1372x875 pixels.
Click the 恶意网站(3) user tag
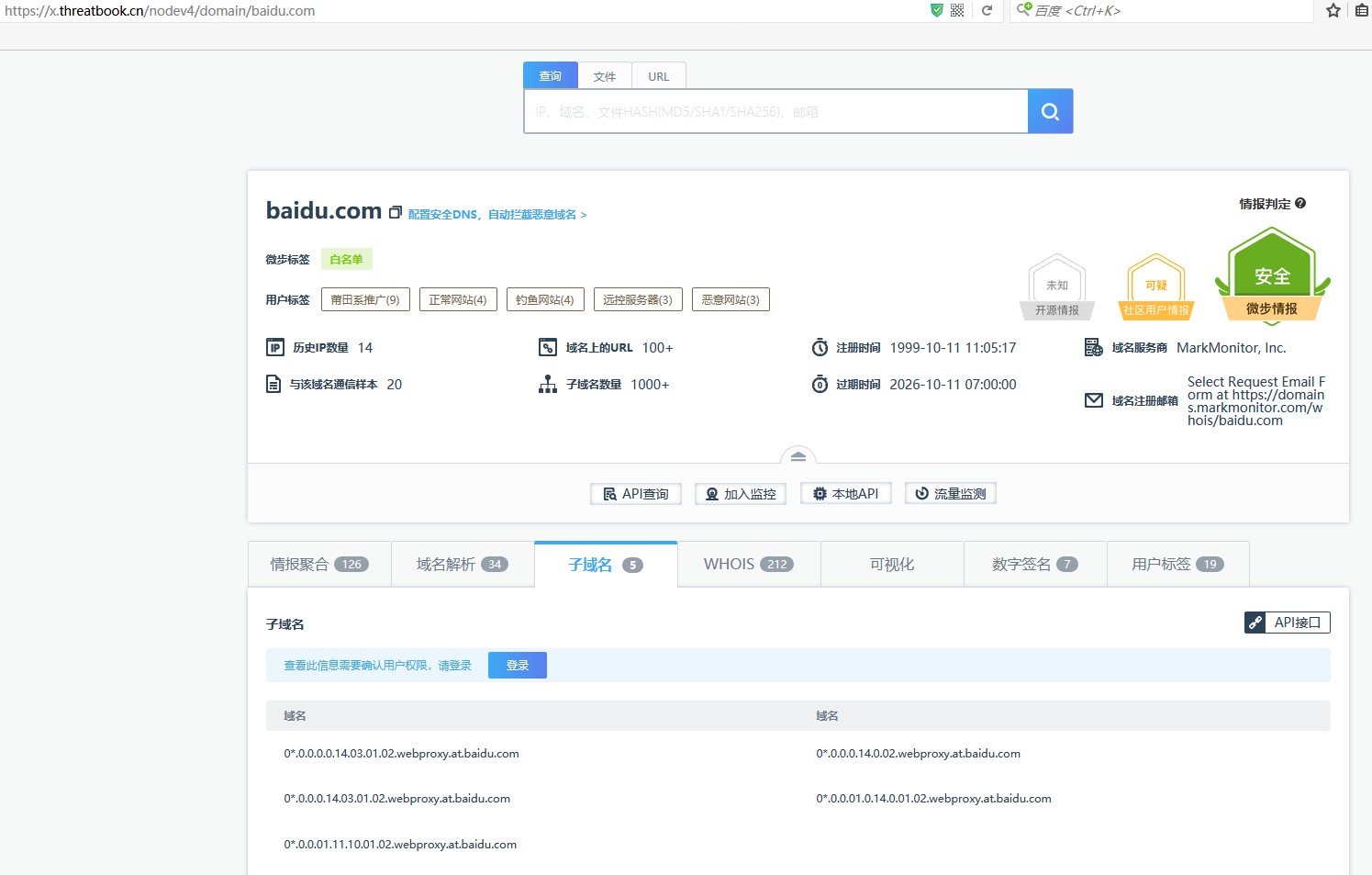(x=731, y=299)
